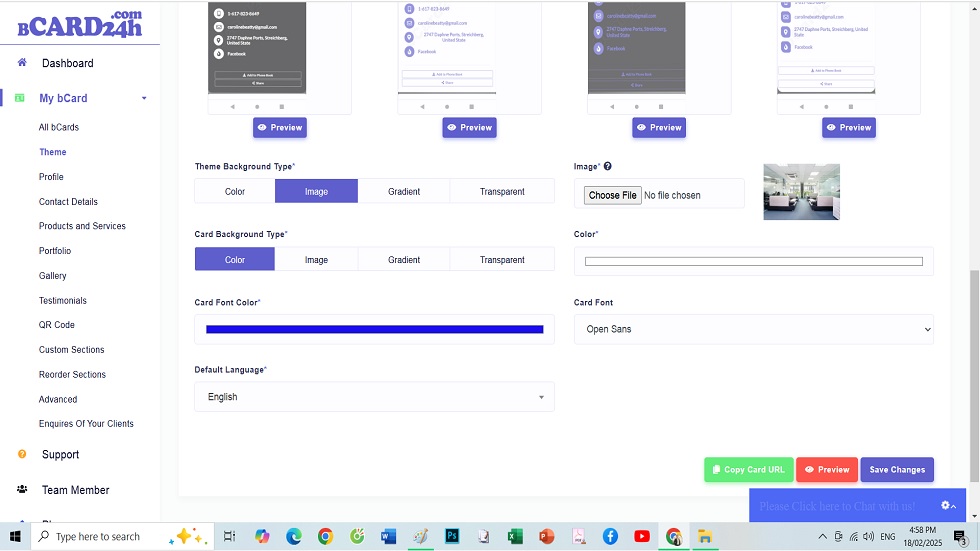The width and height of the screenshot is (980, 551).
Task: Set Card Background Type to Transparent
Action: tap(502, 259)
